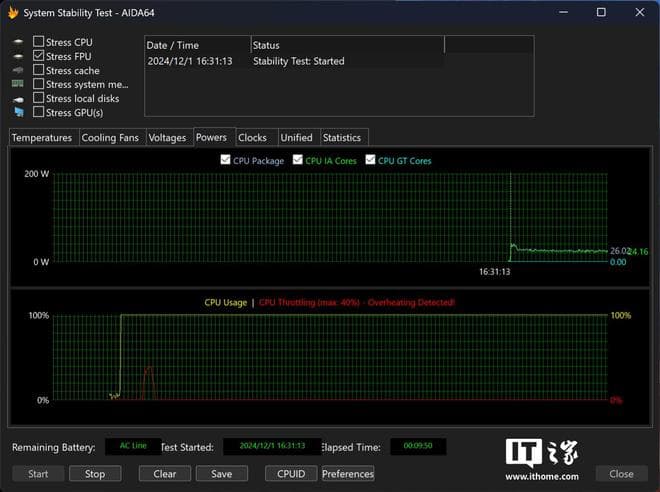The width and height of the screenshot is (660, 492).
Task: Click the chip icon beside Stress cache
Action: (x=18, y=71)
